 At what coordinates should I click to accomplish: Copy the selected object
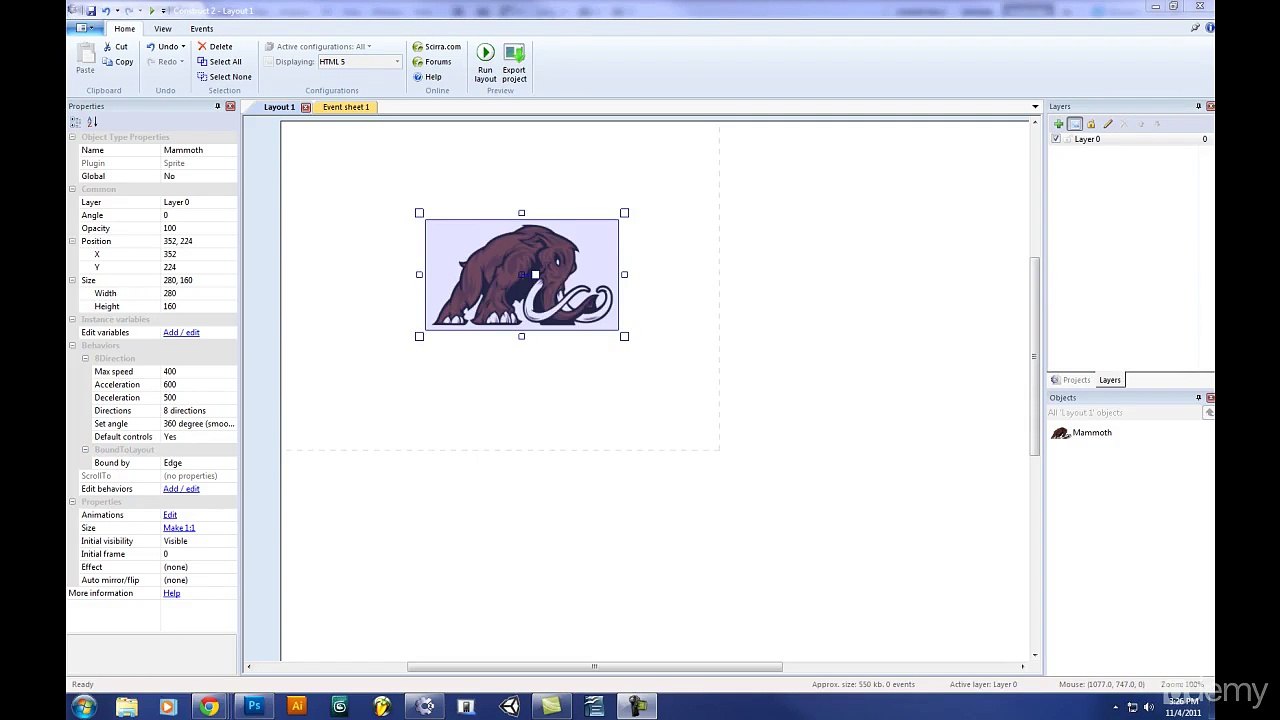[118, 62]
